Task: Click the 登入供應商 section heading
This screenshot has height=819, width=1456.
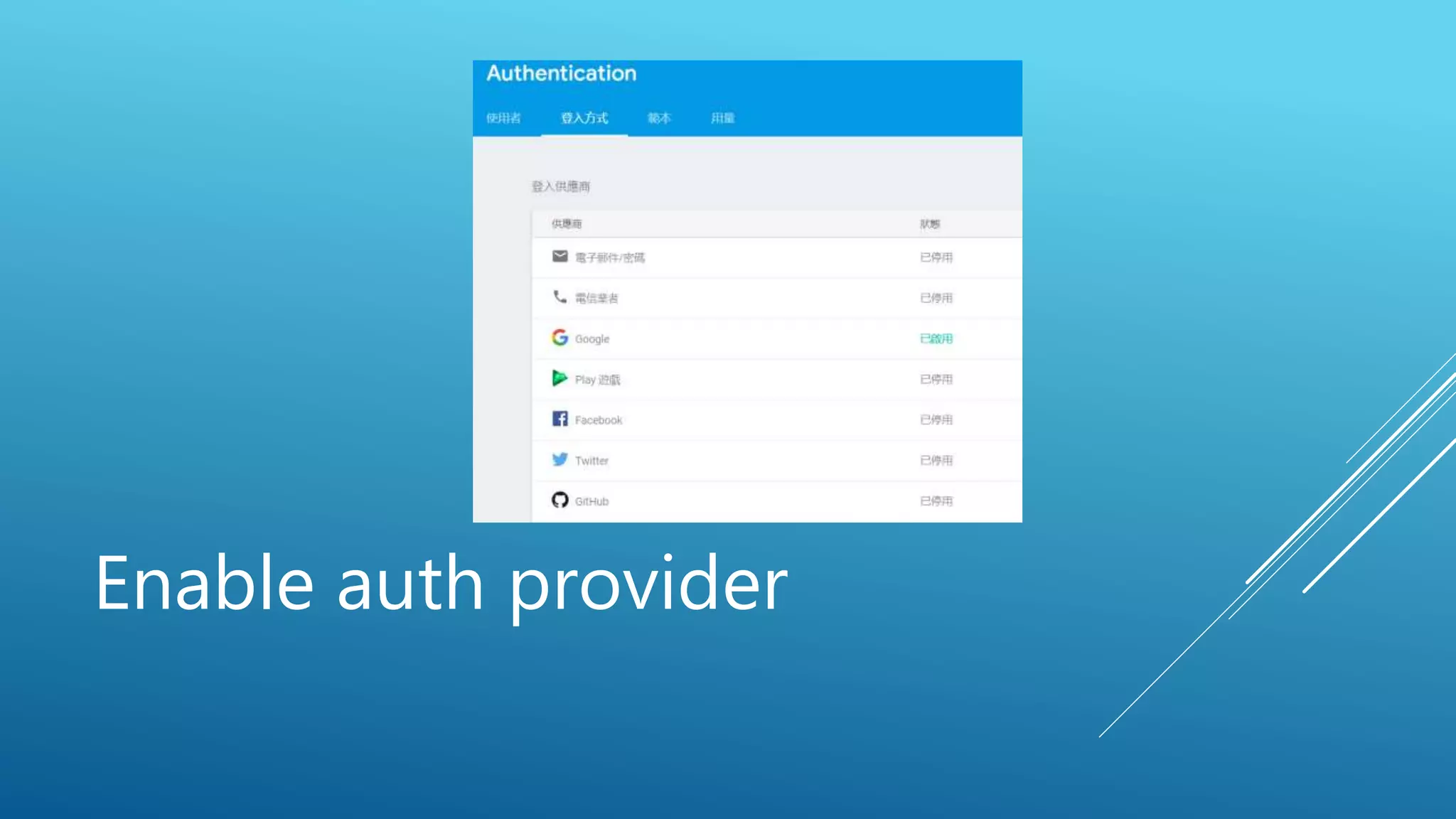Action: click(561, 186)
